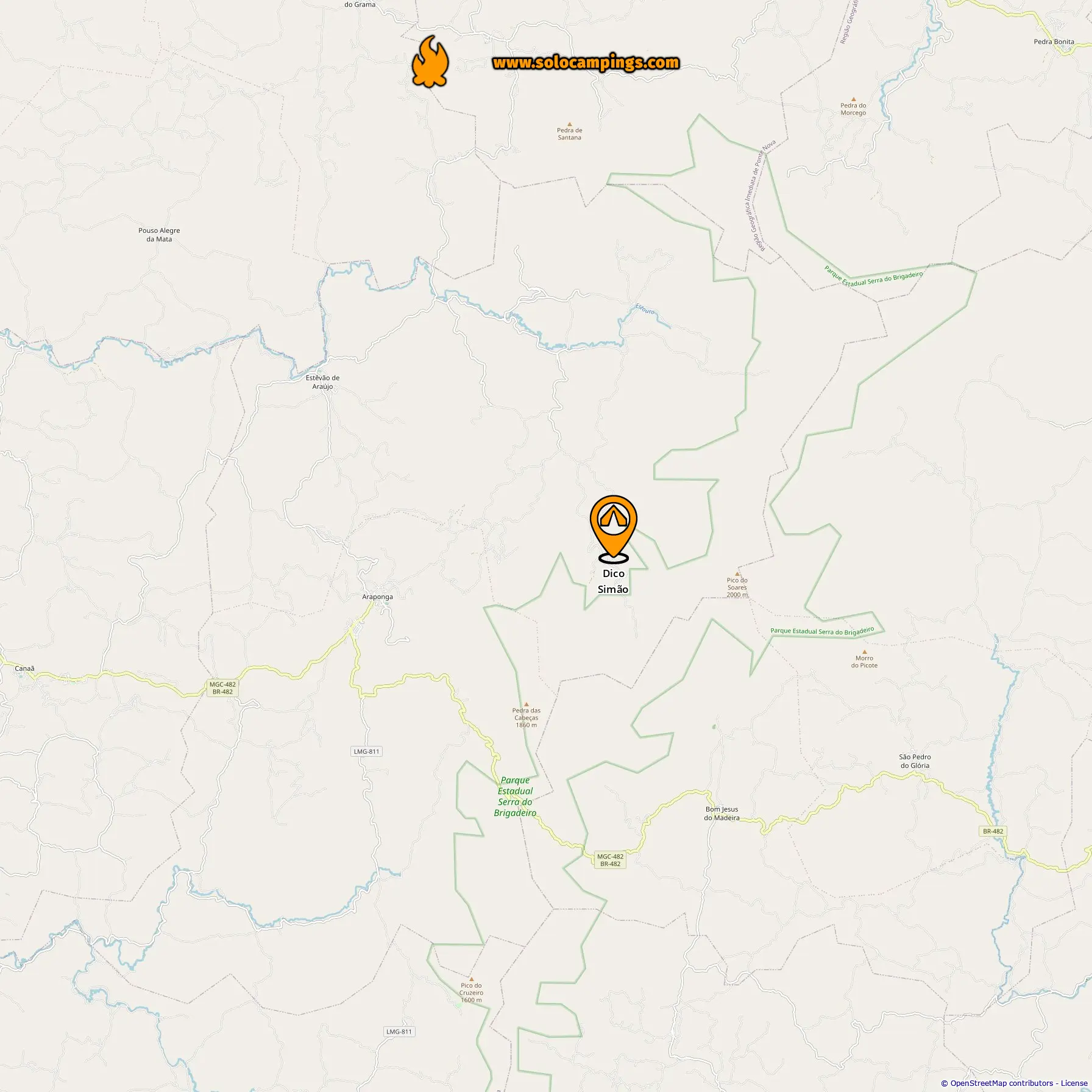Screen dimensions: 1092x1092
Task: Click the LMG-811 road shield near Araponga
Action: [366, 751]
